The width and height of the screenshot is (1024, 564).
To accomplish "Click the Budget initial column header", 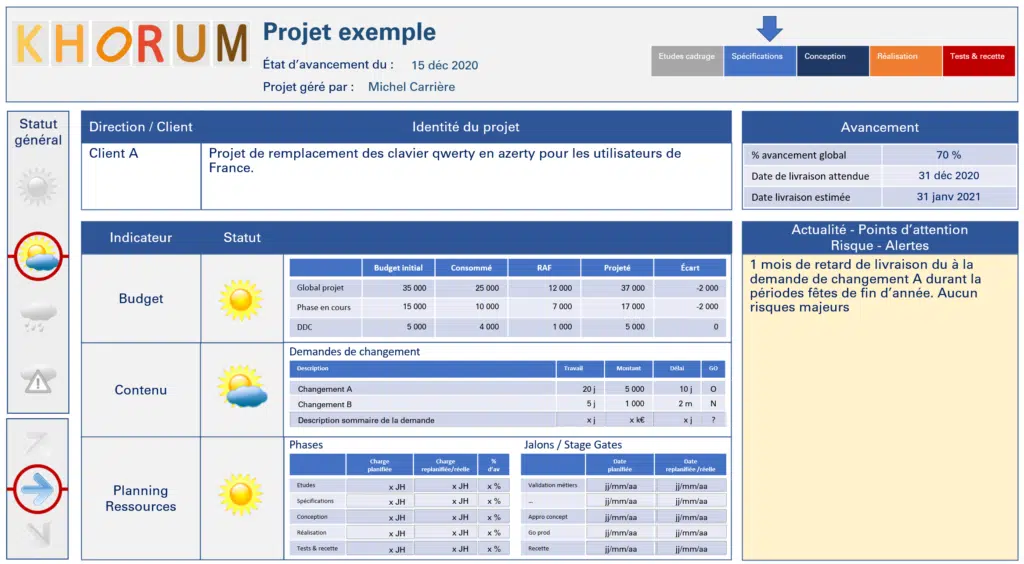I will pyautogui.click(x=398, y=268).
